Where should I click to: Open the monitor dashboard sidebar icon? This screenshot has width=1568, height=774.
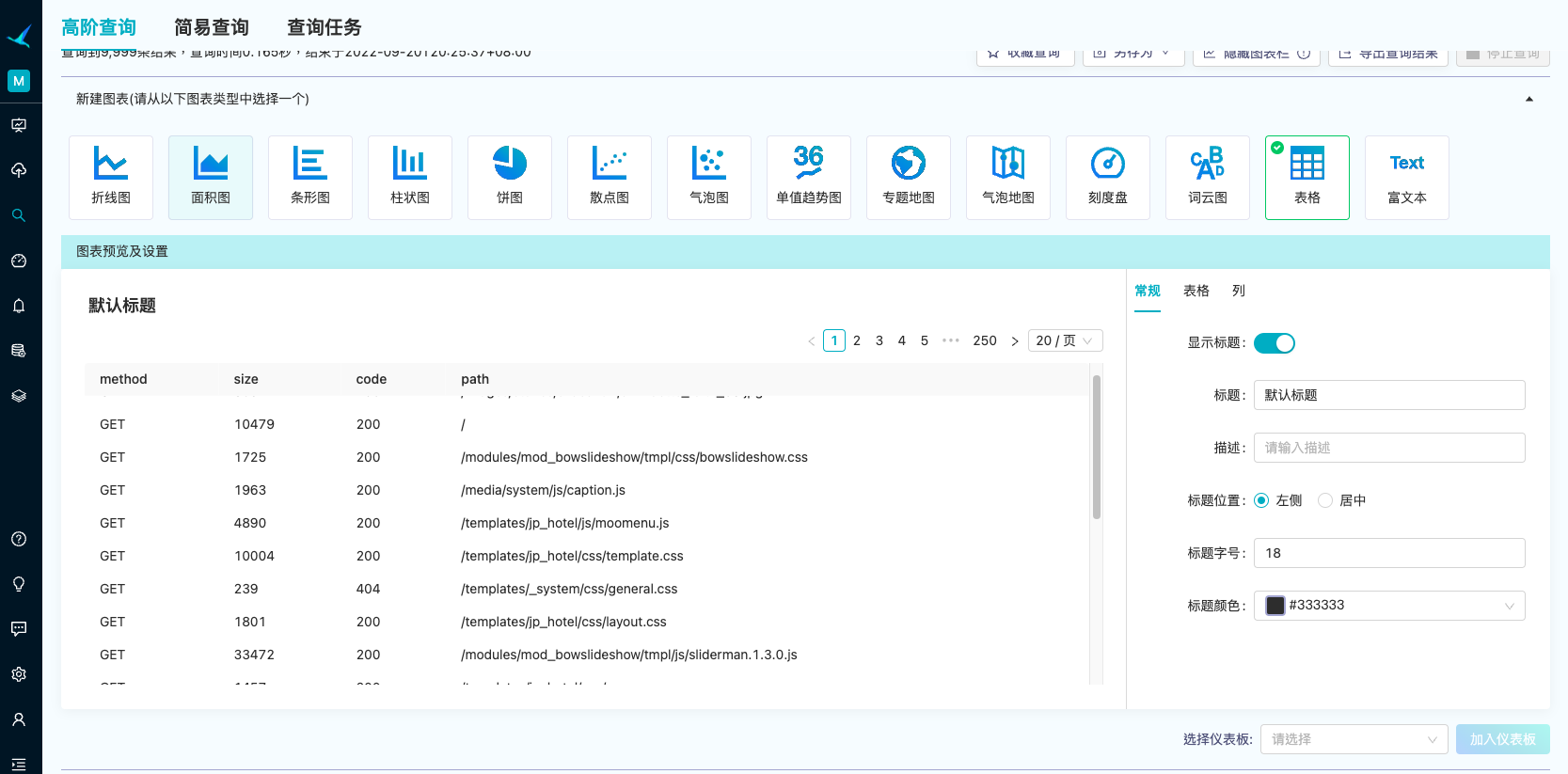(19, 125)
